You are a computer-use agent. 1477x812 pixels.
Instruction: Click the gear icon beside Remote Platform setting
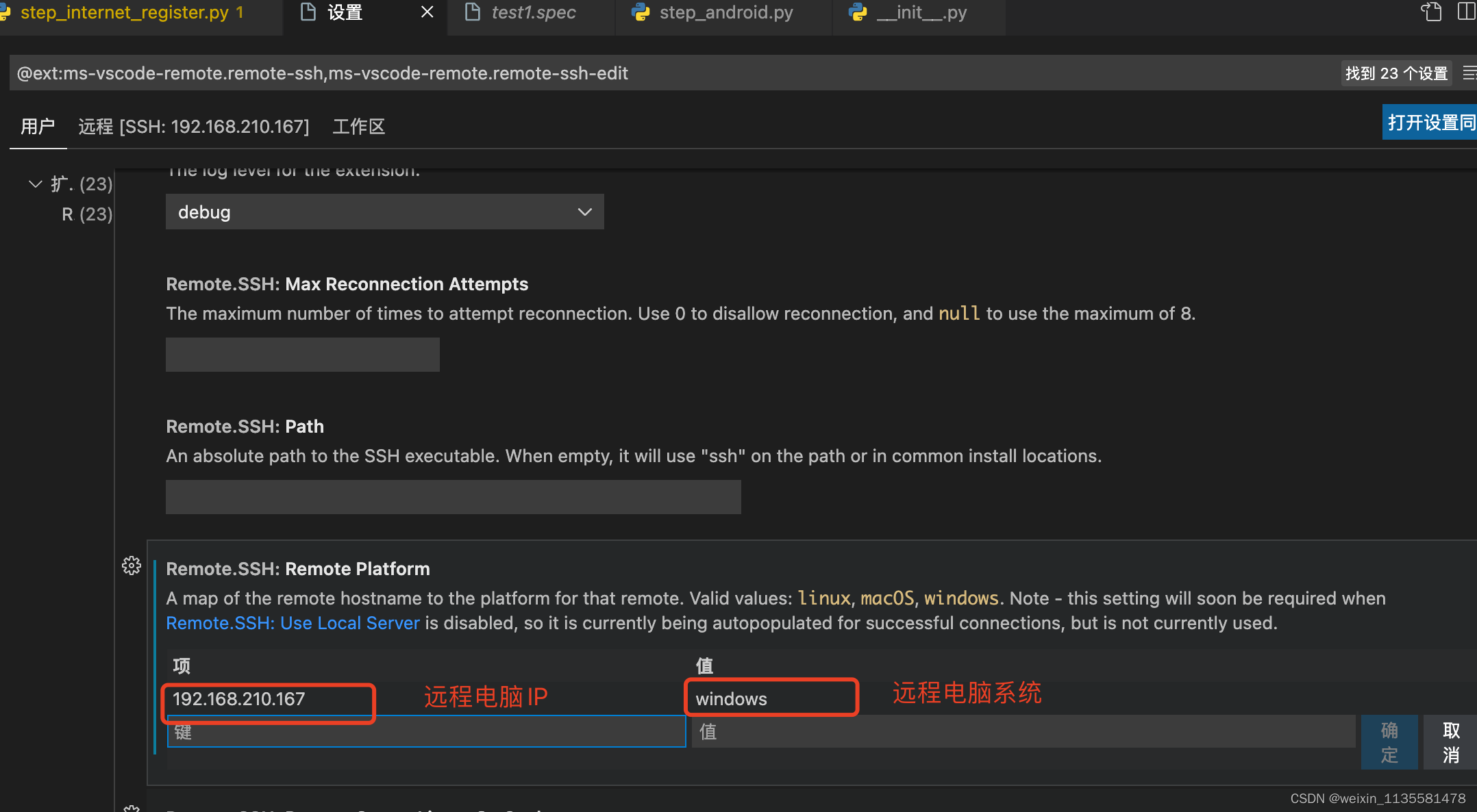tap(131, 565)
